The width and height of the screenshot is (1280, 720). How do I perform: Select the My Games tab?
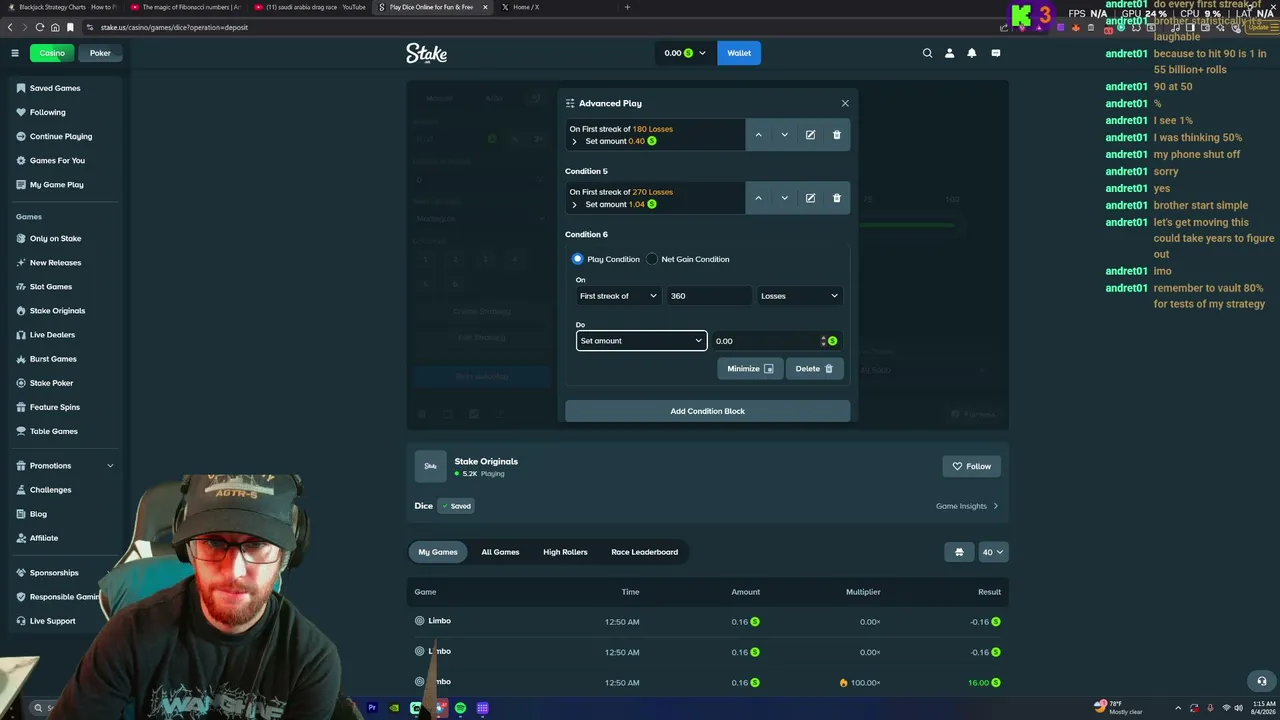438,552
